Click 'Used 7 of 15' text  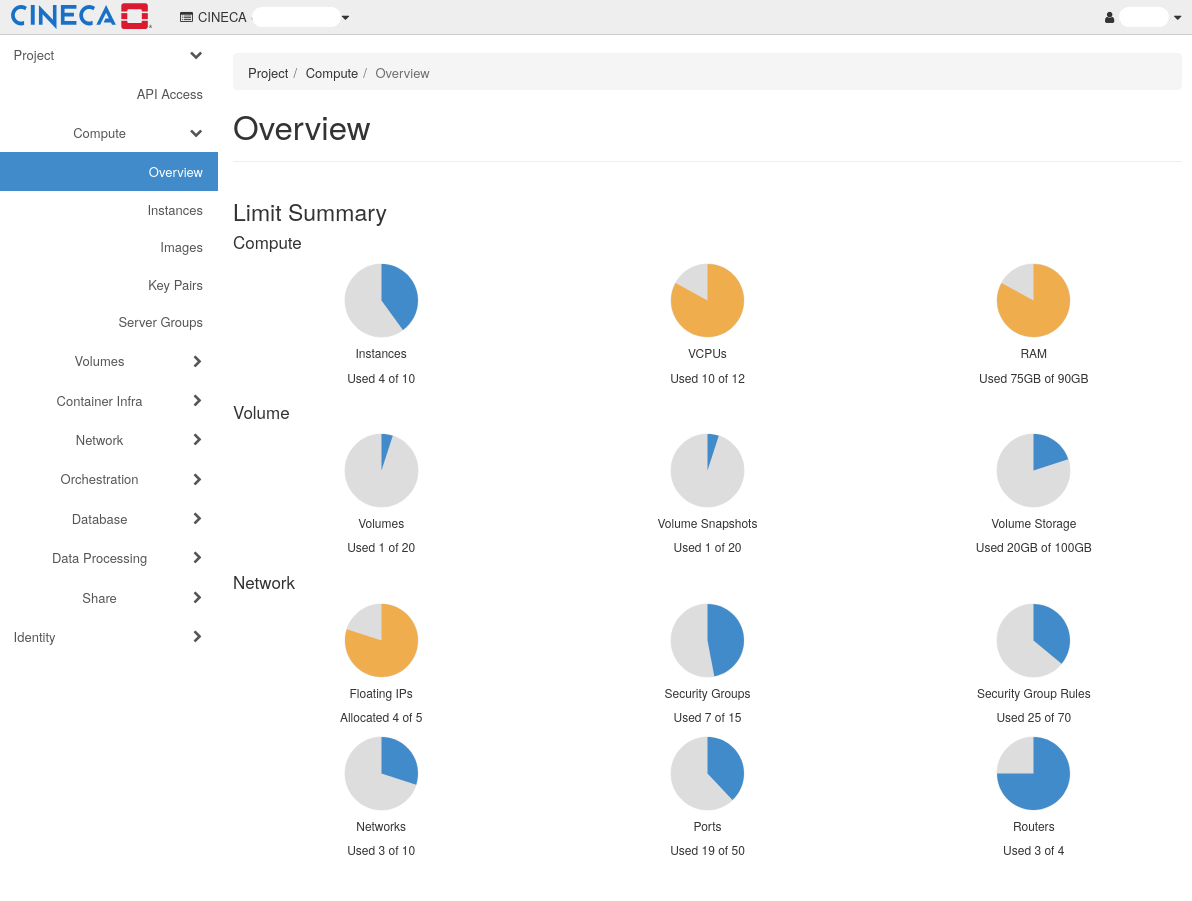pos(707,718)
